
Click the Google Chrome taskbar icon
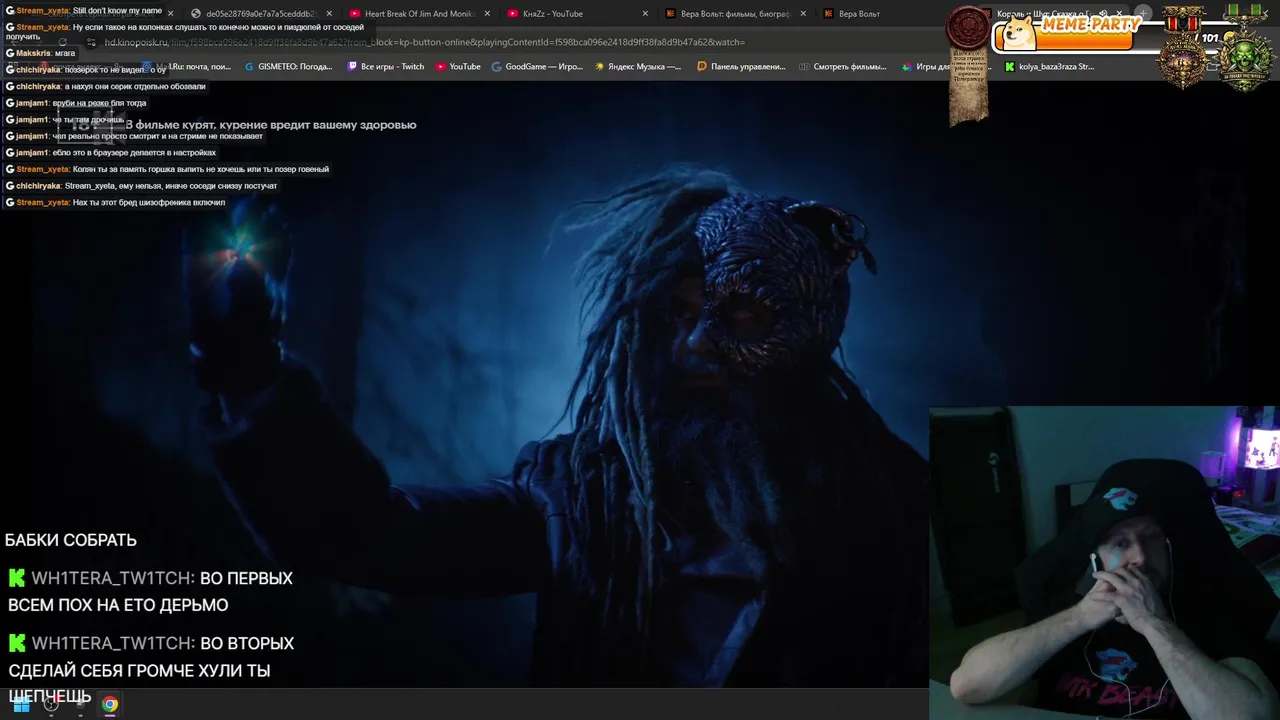(110, 704)
